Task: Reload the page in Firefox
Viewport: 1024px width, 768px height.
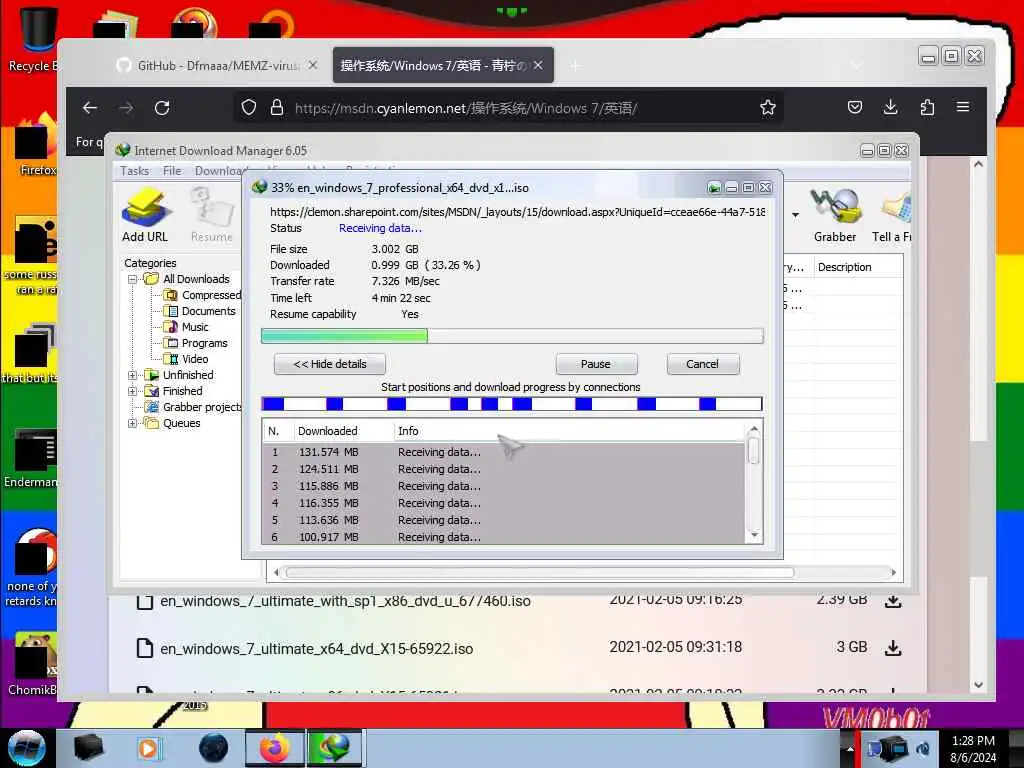Action: [x=163, y=108]
